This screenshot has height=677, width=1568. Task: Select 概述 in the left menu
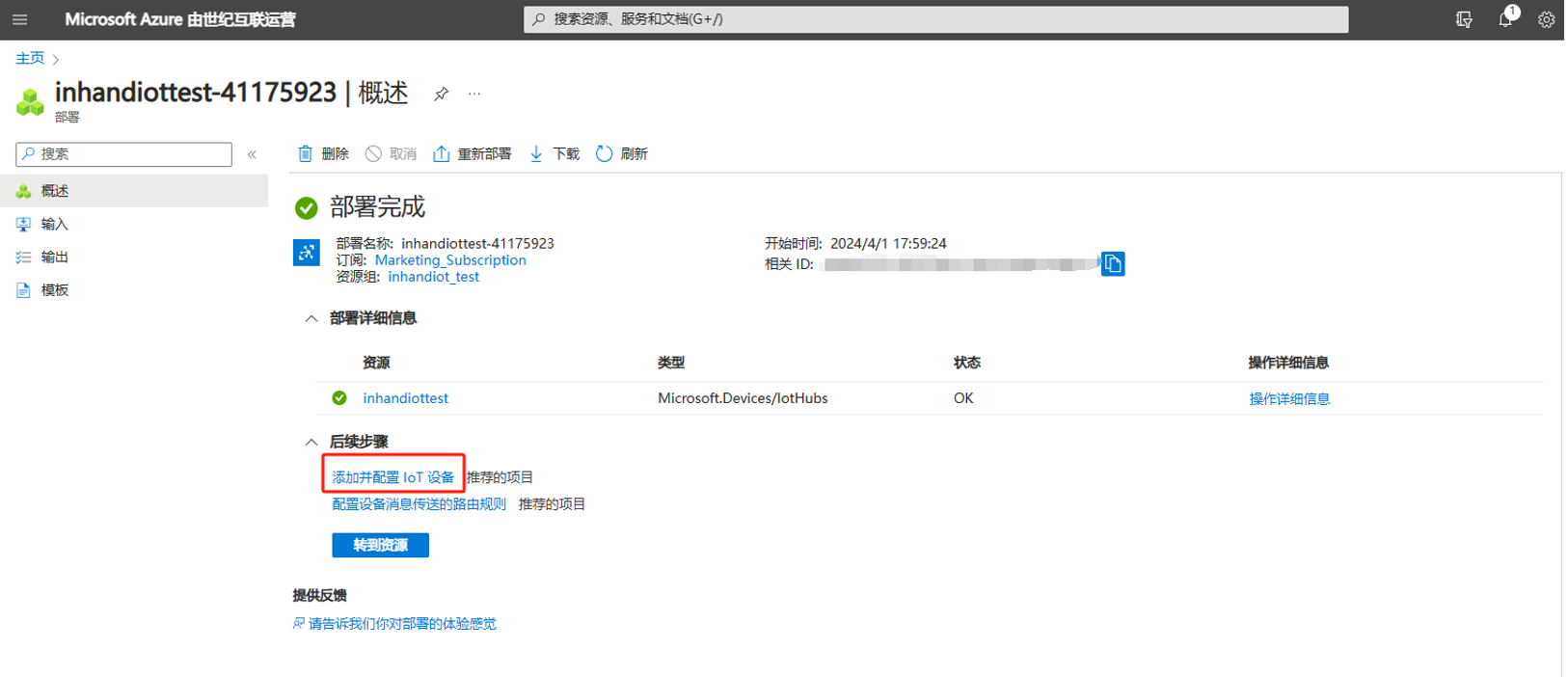(x=134, y=191)
